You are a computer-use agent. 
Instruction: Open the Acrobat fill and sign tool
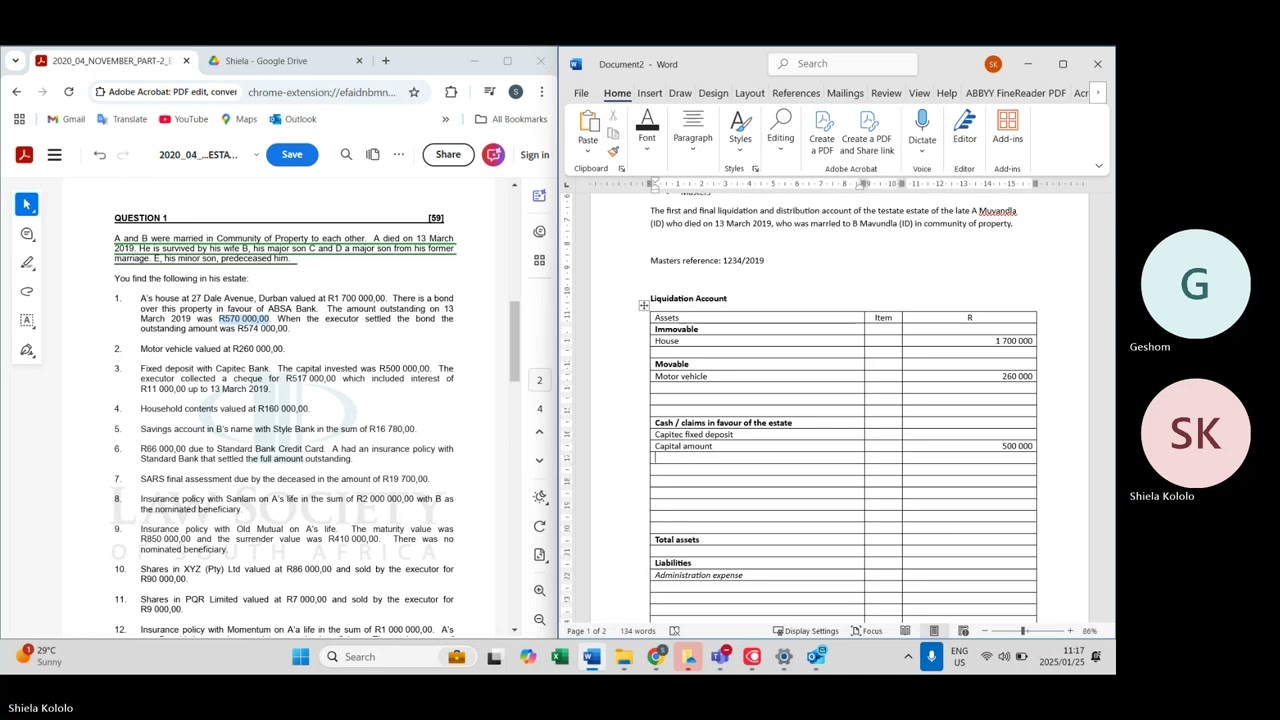click(27, 350)
